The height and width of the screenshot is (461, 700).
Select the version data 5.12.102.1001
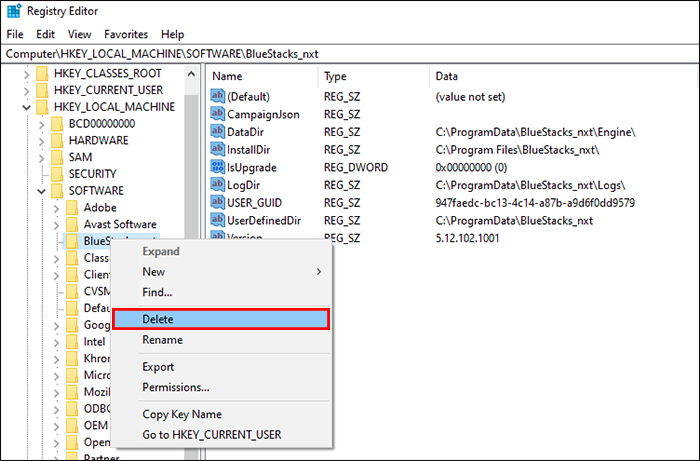click(467, 238)
